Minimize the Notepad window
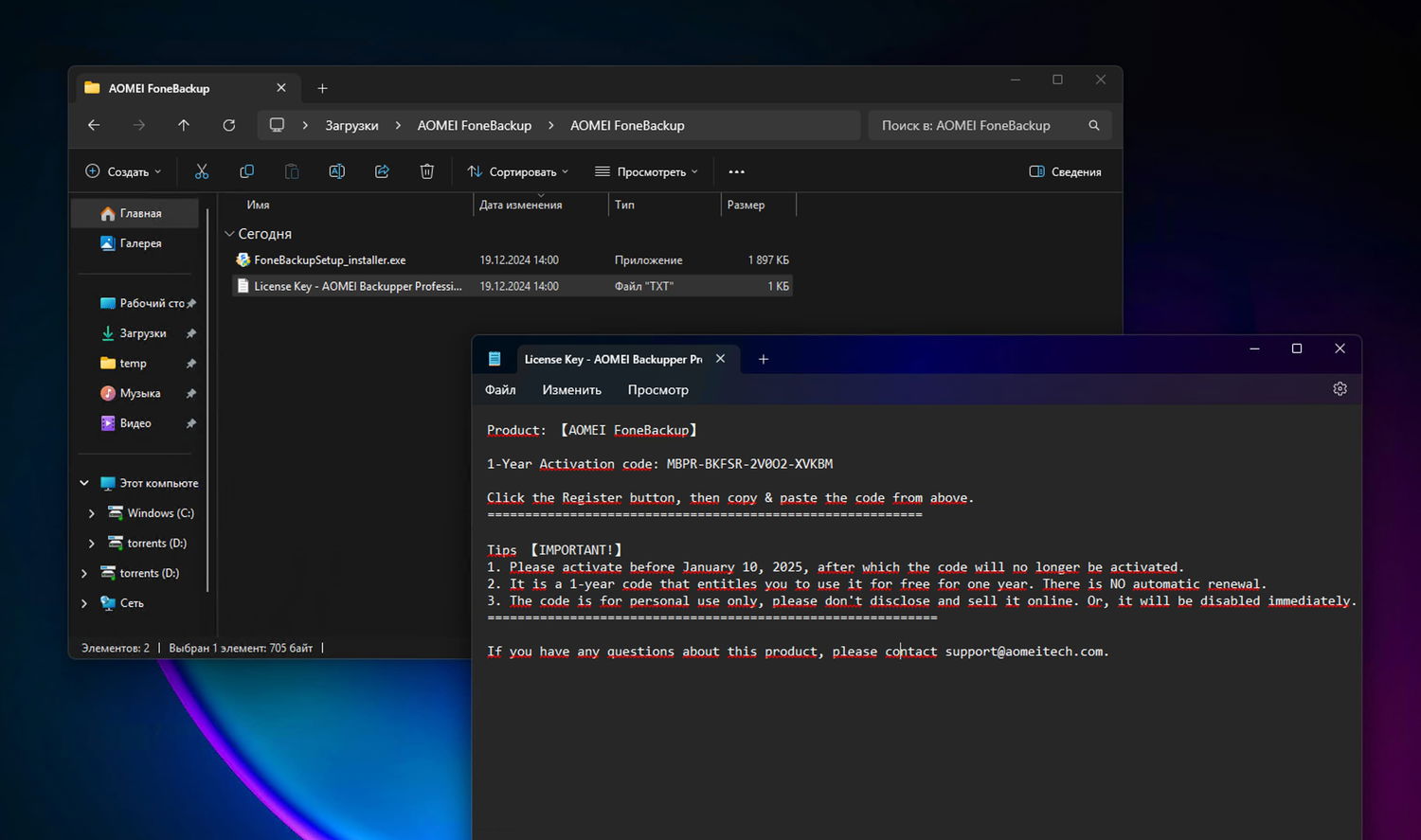1421x840 pixels. (x=1254, y=349)
